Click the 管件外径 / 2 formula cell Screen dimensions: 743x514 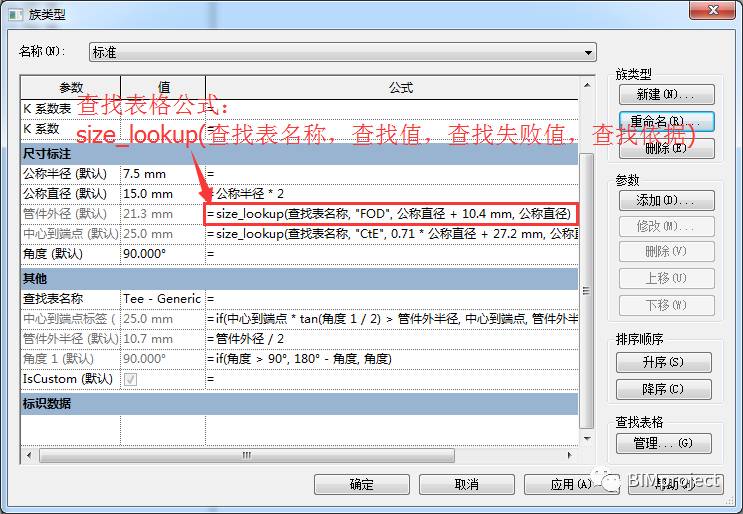[392, 339]
